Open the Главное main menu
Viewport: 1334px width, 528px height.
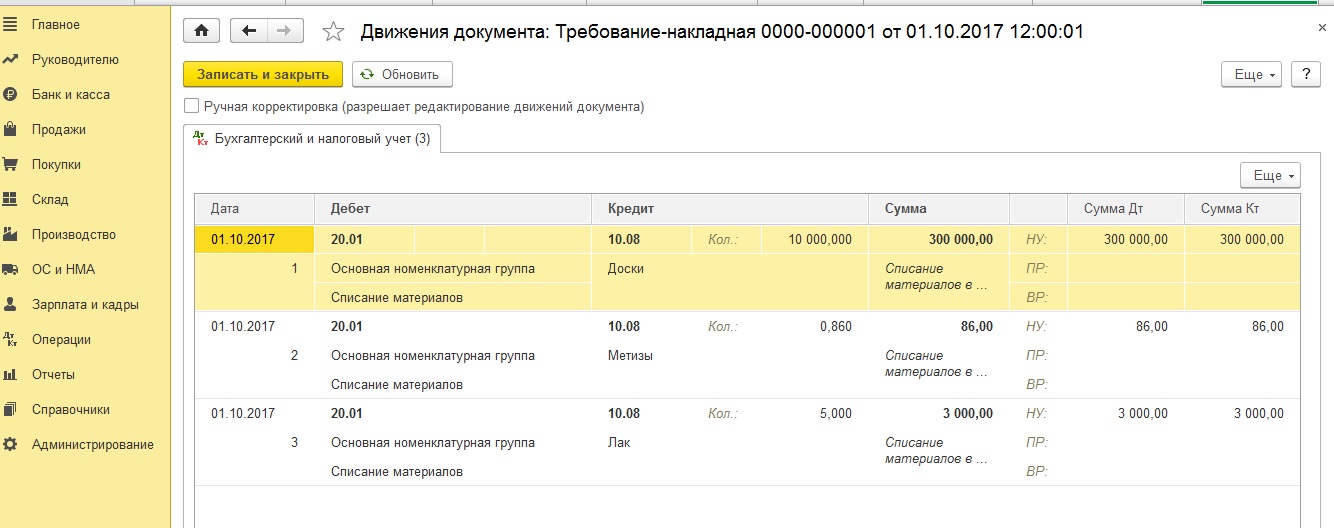(55, 24)
